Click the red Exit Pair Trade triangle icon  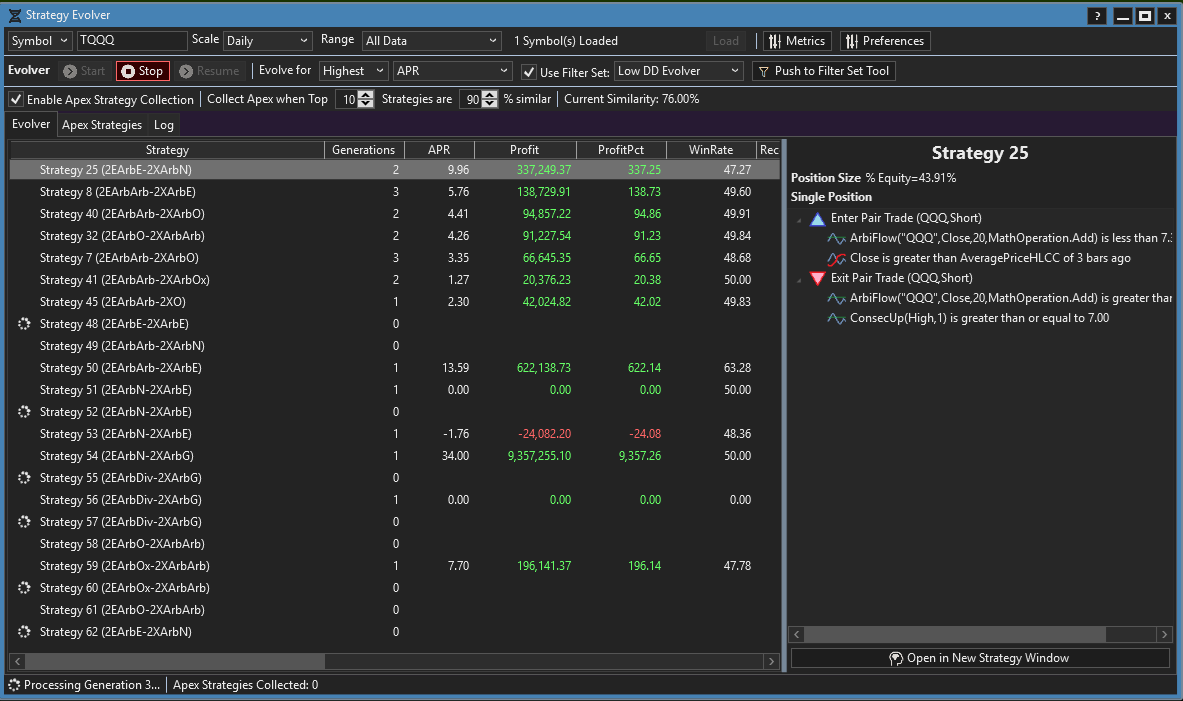(x=818, y=278)
